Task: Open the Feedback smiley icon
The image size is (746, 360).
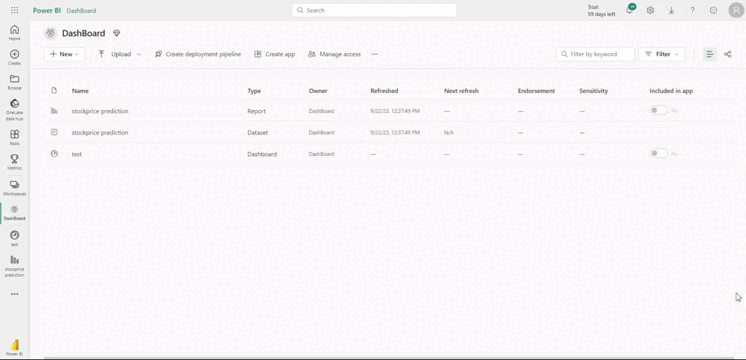Action: click(713, 10)
